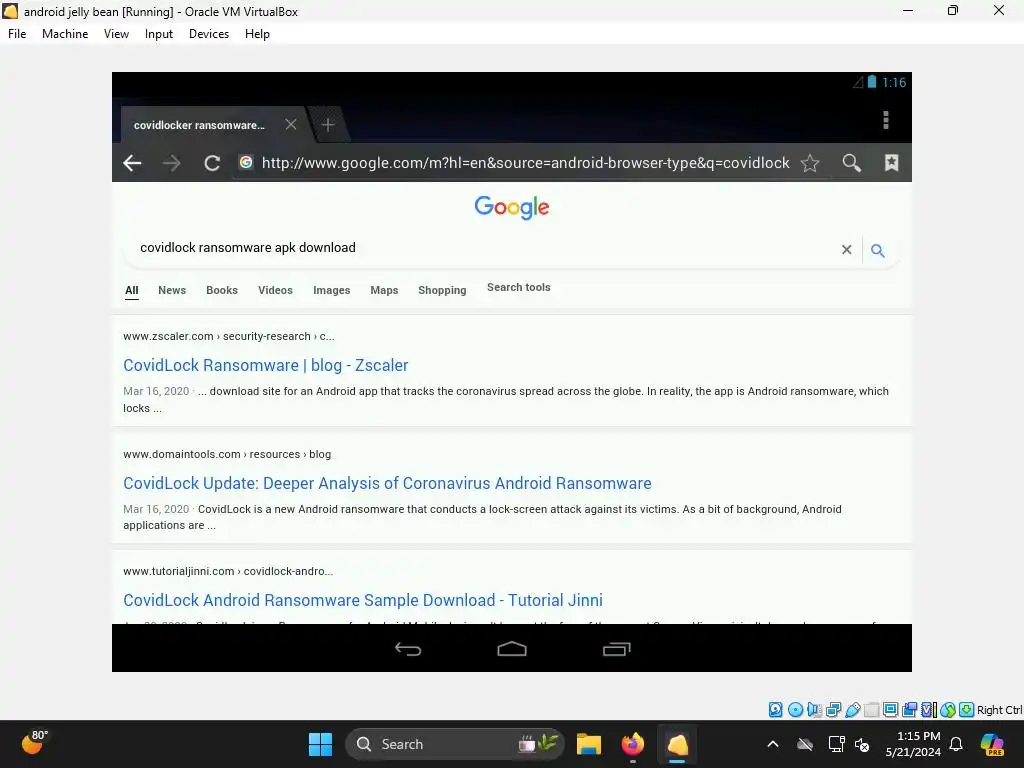This screenshot has height=768, width=1024.
Task: Open the Help menu
Action: [x=257, y=34]
